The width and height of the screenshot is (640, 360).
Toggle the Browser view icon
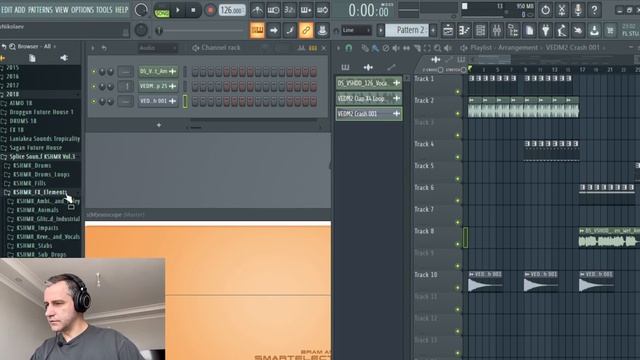click(x=513, y=30)
